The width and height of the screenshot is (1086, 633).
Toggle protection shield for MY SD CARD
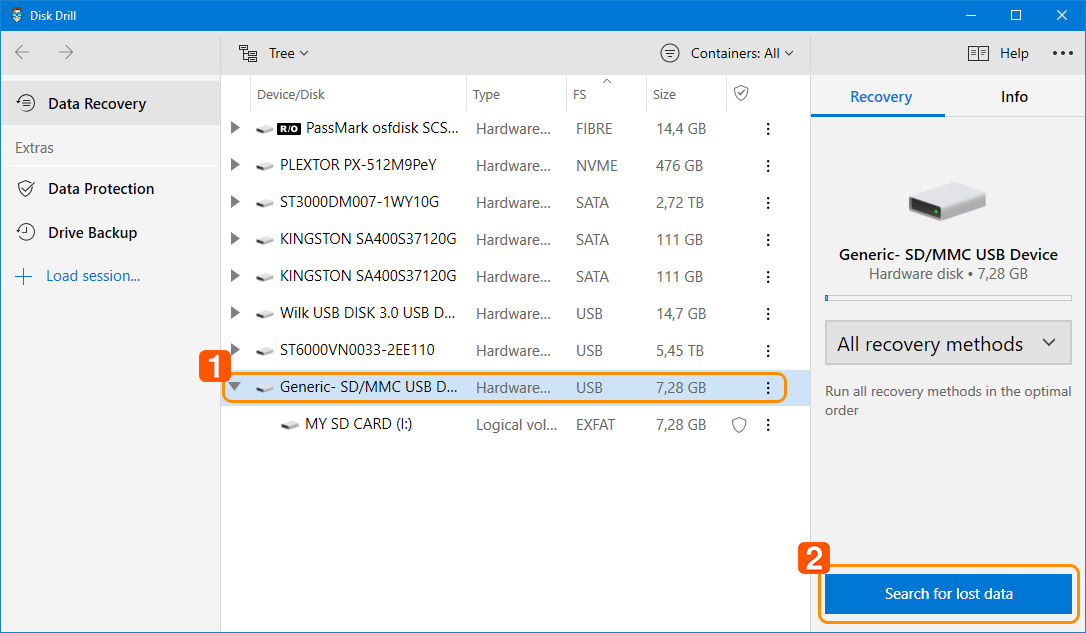pos(738,424)
